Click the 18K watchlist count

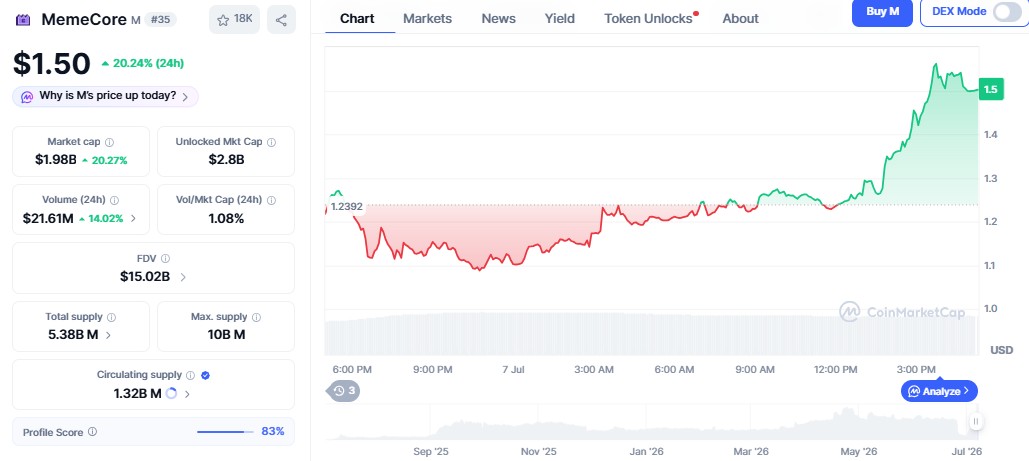click(x=243, y=19)
